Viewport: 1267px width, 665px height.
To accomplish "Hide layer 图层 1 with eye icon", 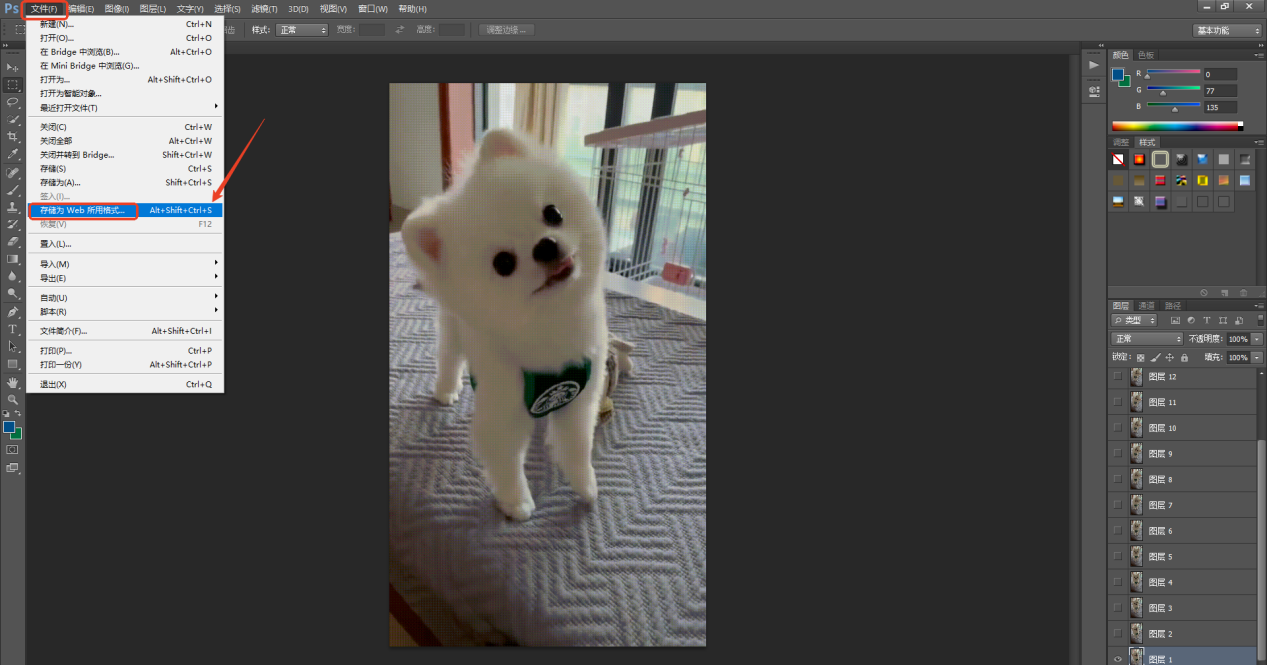I will tap(1118, 658).
